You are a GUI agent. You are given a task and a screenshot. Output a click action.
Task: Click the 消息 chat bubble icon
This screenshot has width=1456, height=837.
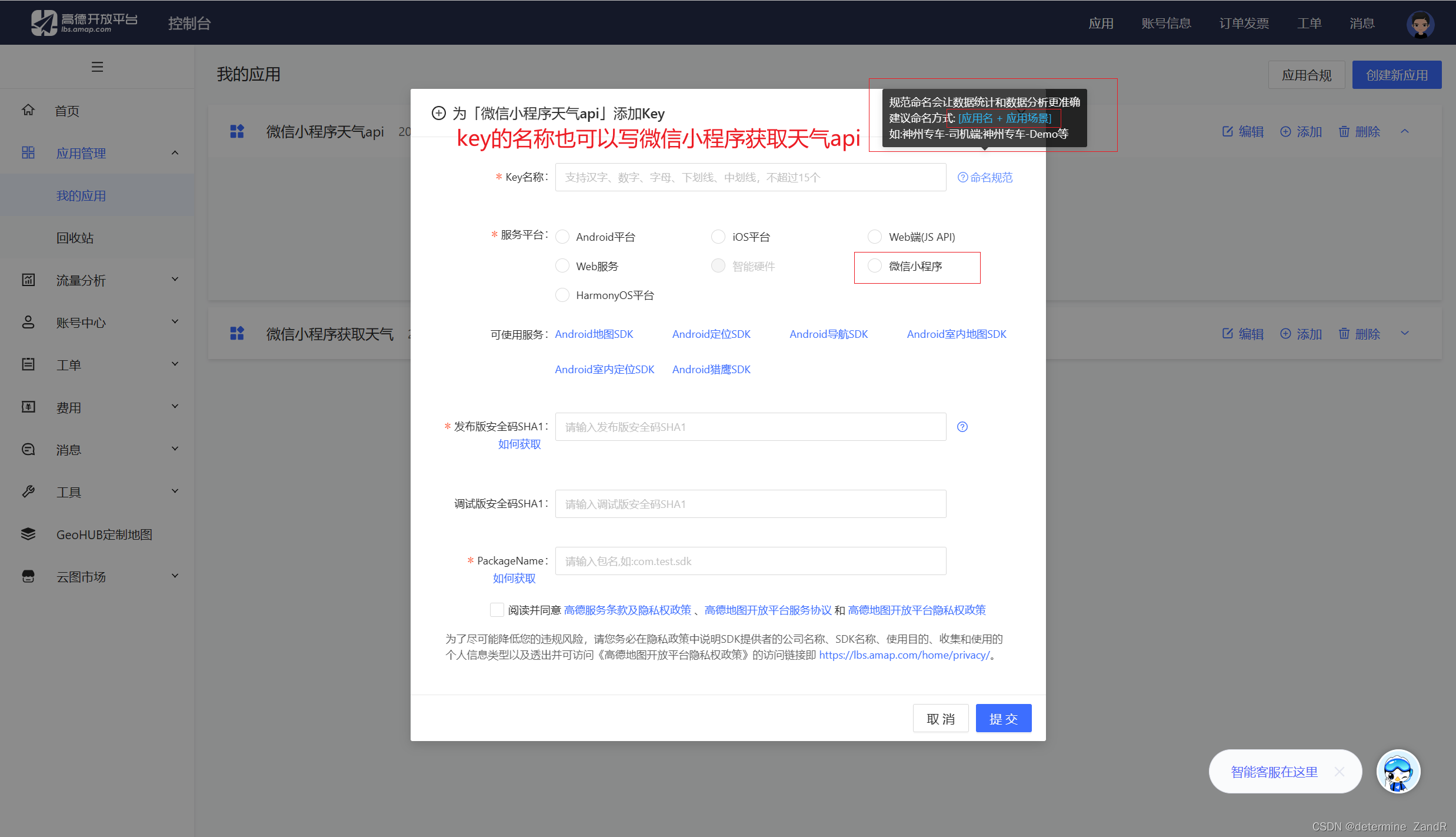[28, 449]
